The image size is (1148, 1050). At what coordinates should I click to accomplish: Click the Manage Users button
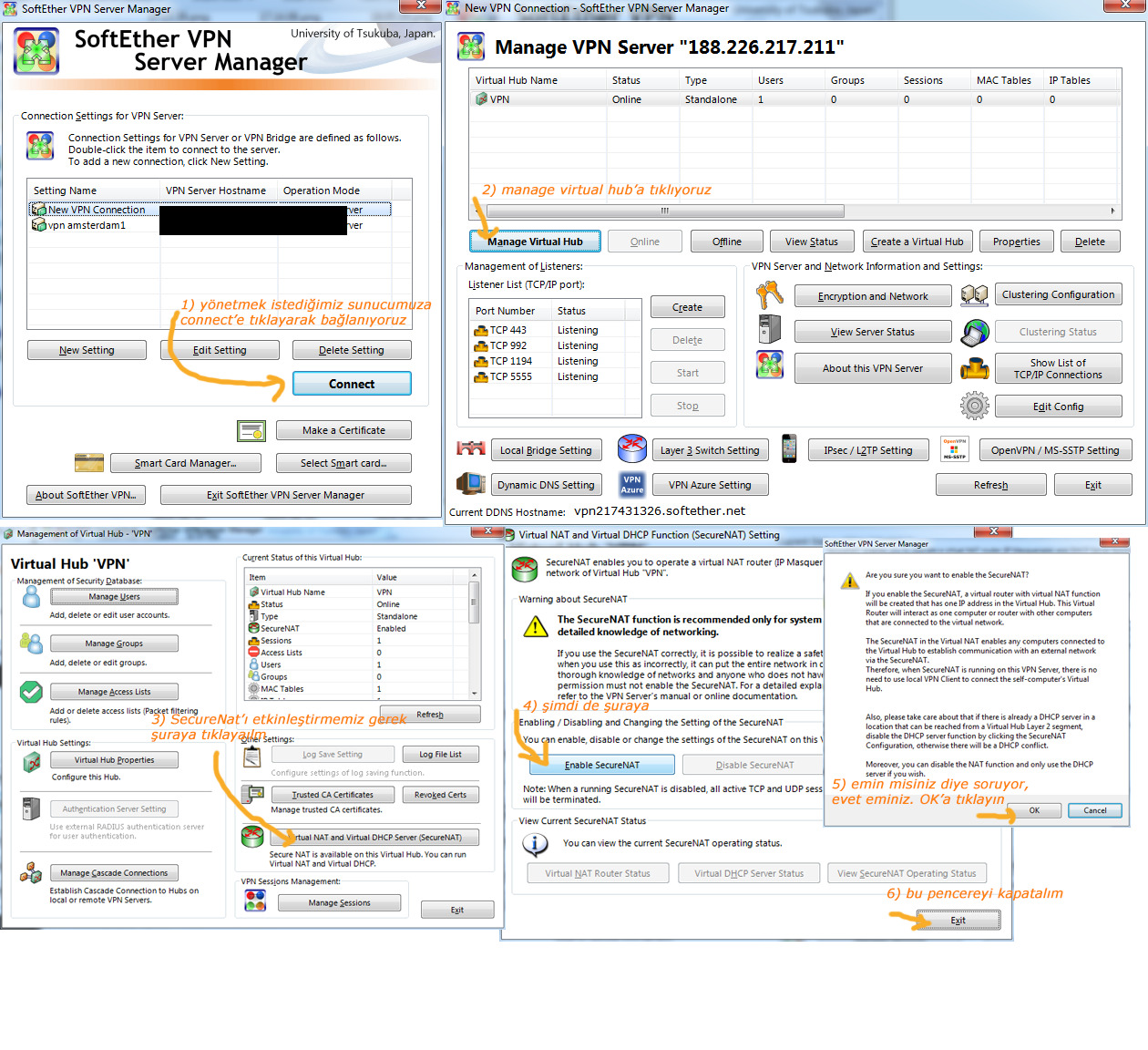pyautogui.click(x=114, y=596)
